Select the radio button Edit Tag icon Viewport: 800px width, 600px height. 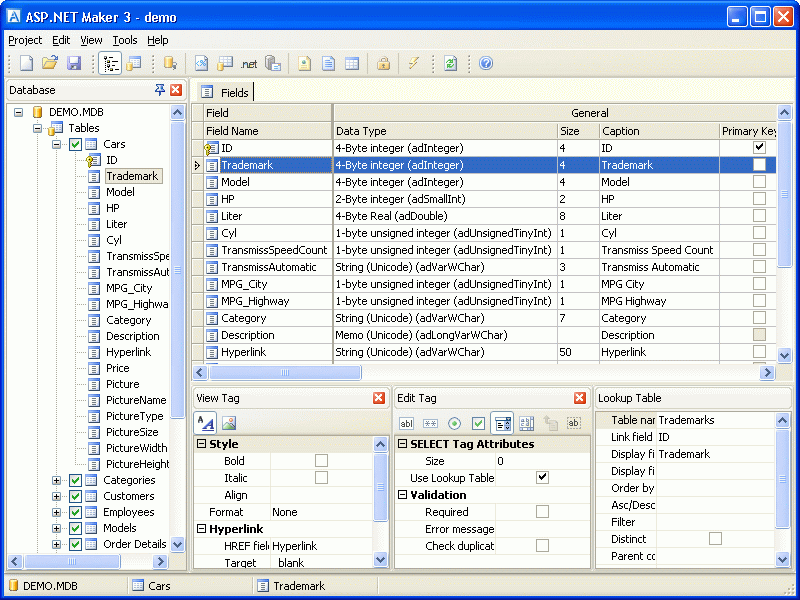pos(454,423)
